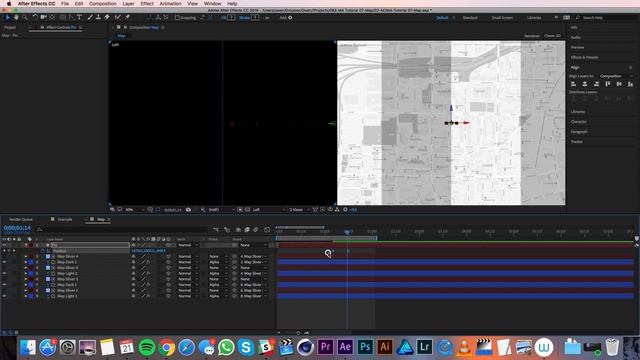Click the Align Bottom icon
640x360 pixels.
[x=631, y=84]
